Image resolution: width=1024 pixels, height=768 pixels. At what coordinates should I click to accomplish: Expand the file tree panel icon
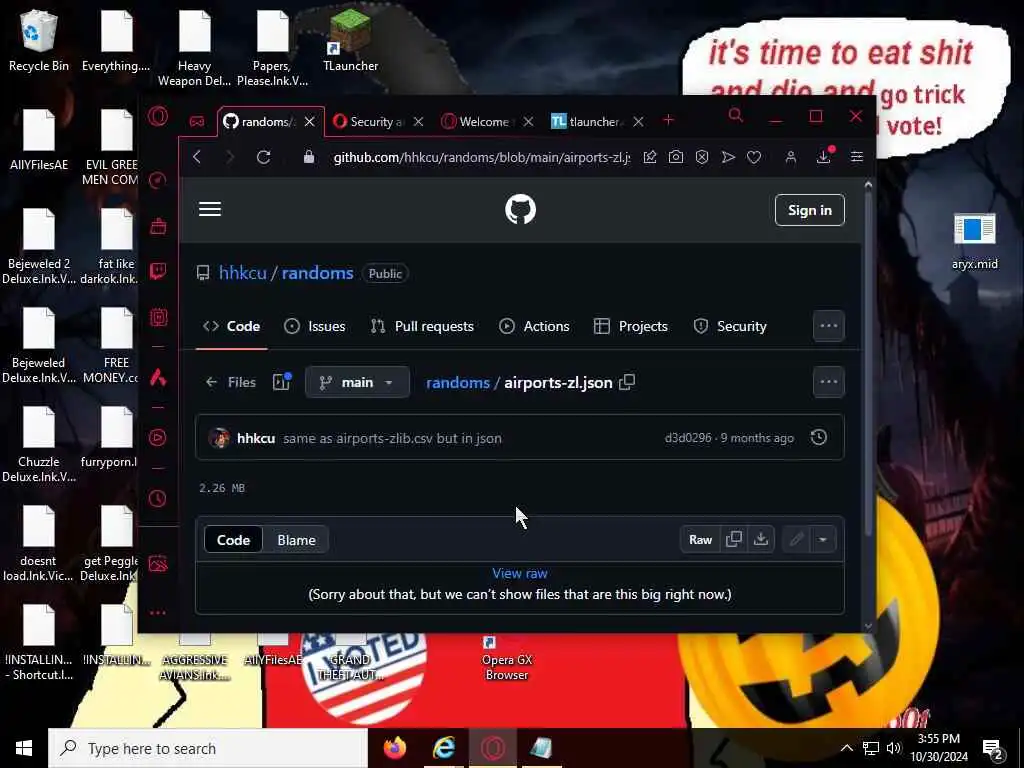[281, 381]
